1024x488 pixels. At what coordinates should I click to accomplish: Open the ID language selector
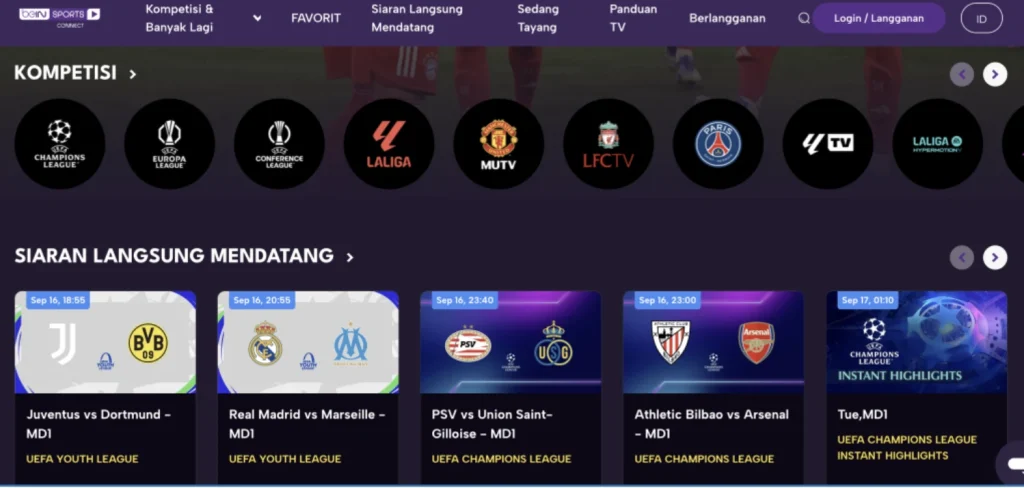(981, 18)
